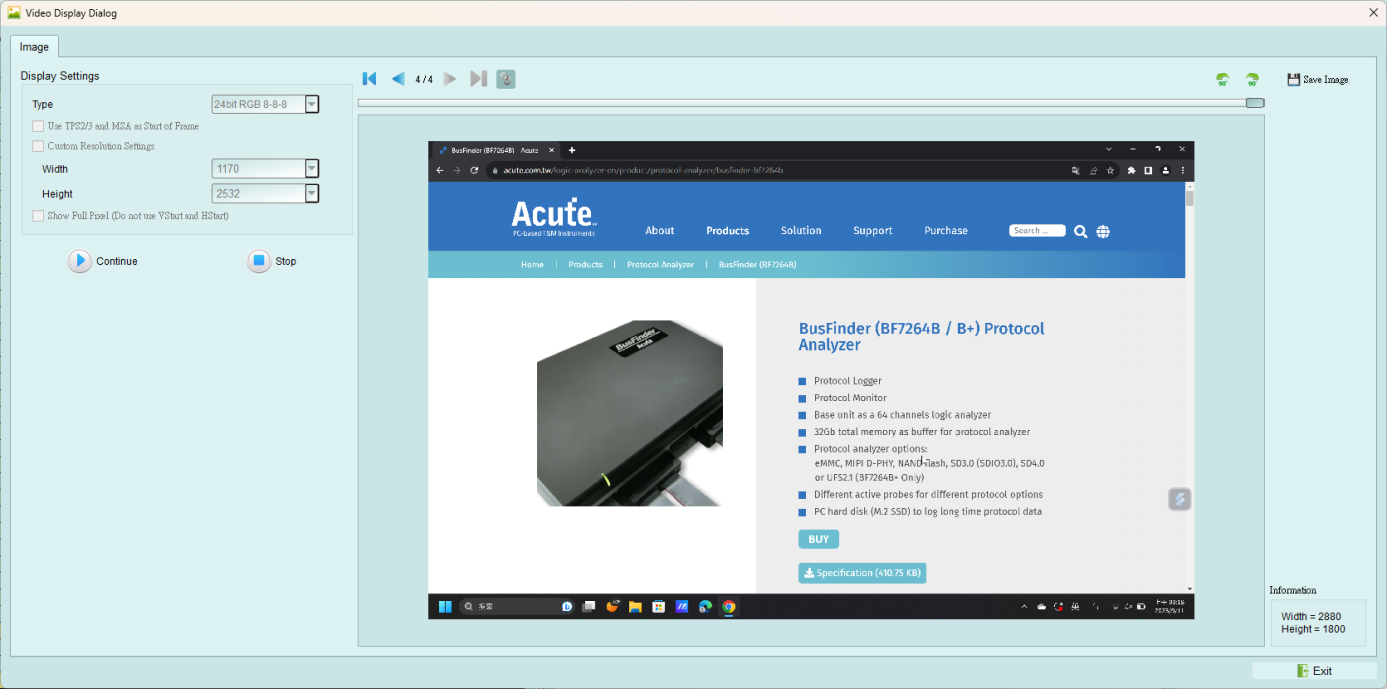Click the Acute site search field

[1037, 231]
